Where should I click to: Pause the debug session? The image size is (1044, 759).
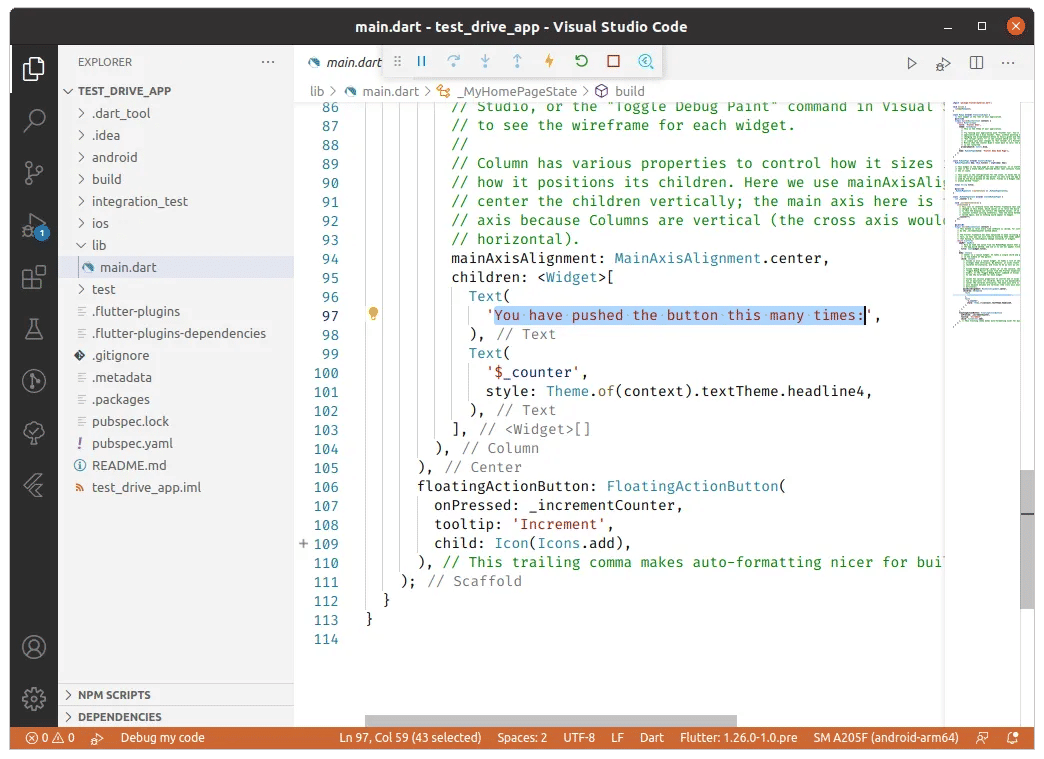[421, 61]
